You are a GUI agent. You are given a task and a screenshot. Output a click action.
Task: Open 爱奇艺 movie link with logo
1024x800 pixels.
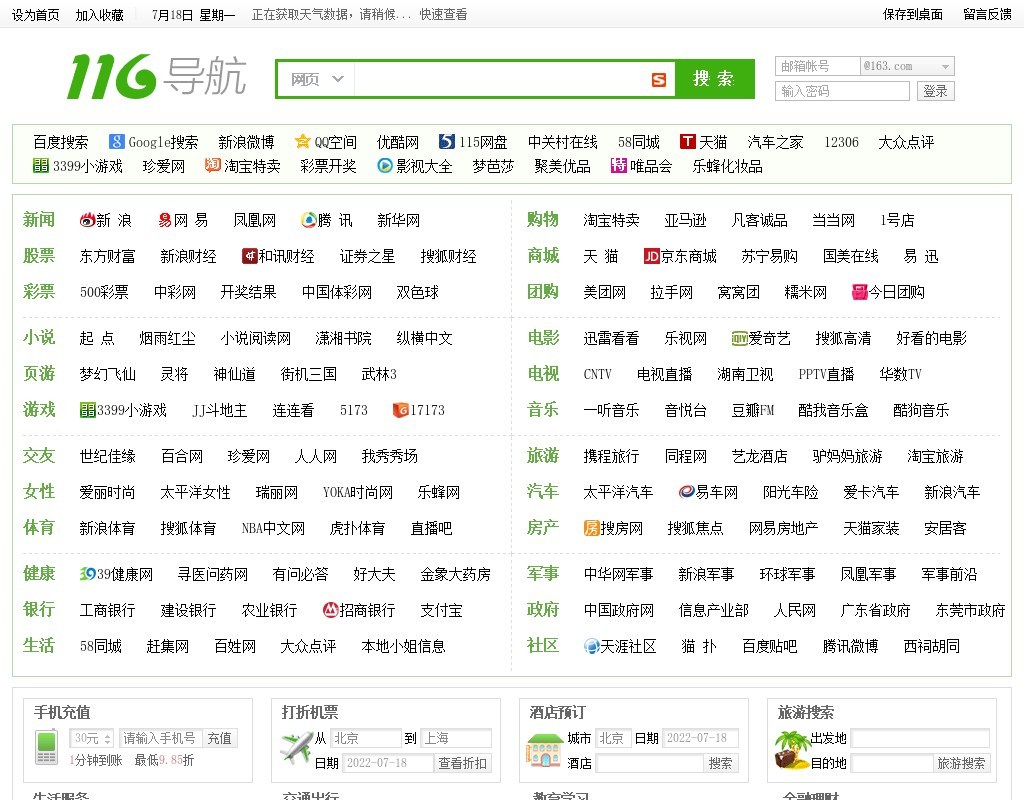click(761, 338)
